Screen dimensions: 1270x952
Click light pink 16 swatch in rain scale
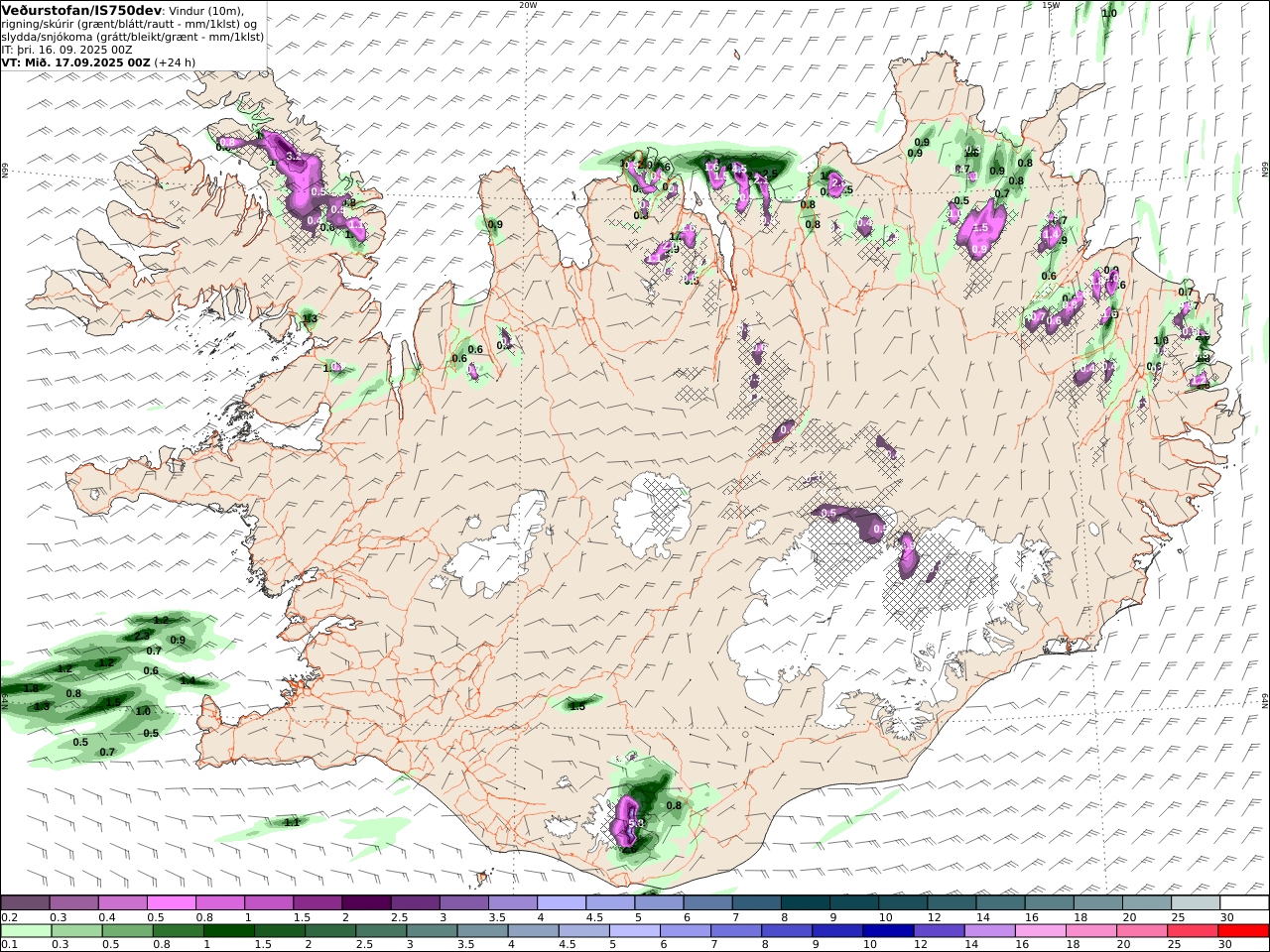pos(1039,931)
